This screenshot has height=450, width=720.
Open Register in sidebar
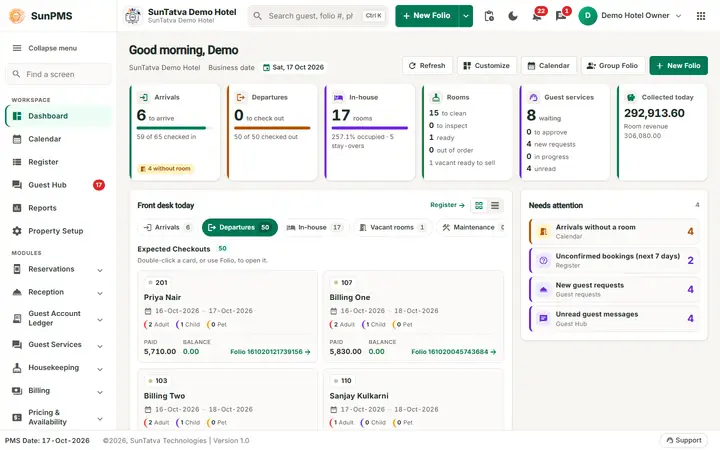58,162
